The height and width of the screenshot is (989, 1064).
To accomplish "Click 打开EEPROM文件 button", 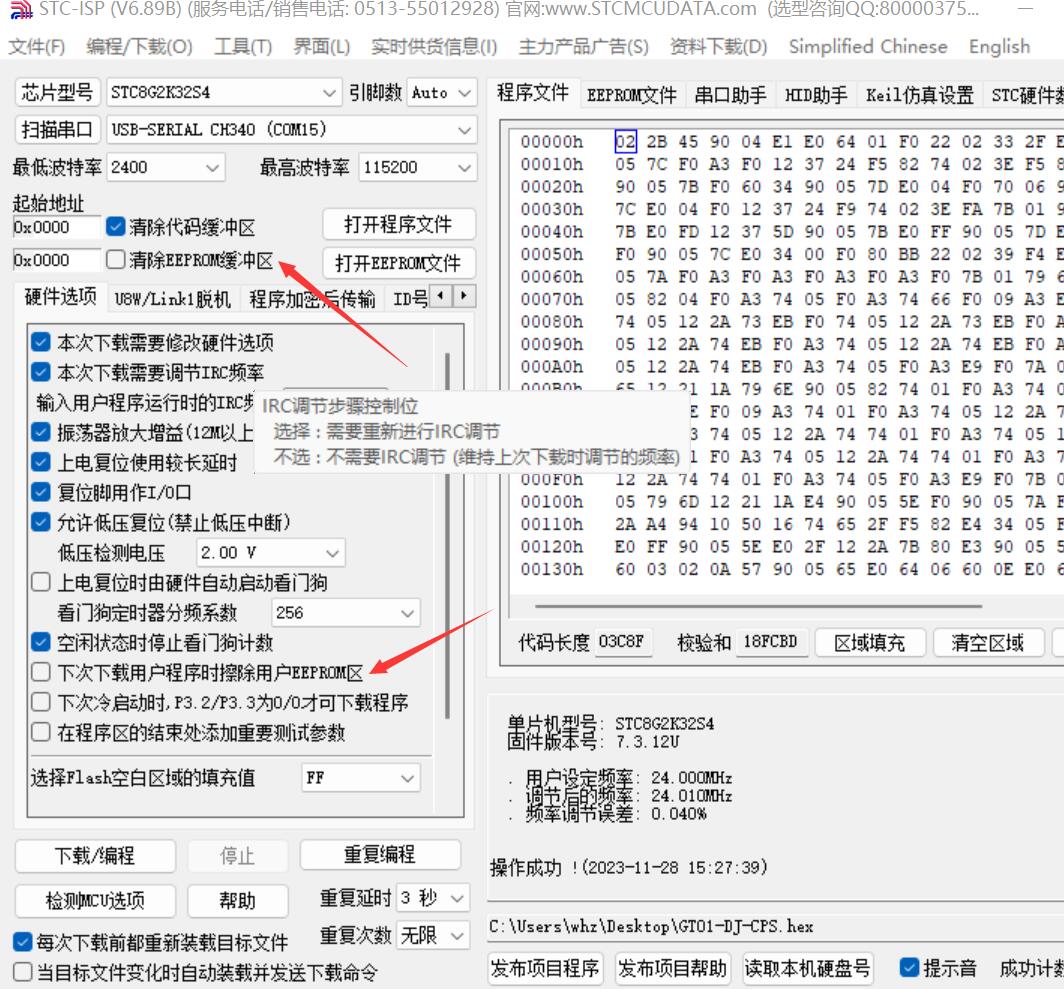I will pyautogui.click(x=398, y=263).
